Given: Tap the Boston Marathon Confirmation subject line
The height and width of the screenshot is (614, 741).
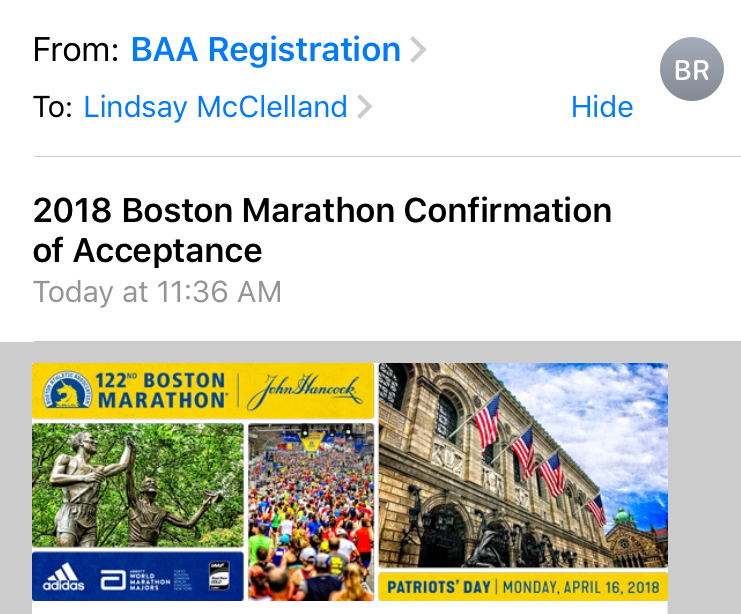Looking at the screenshot, I should coord(322,230).
